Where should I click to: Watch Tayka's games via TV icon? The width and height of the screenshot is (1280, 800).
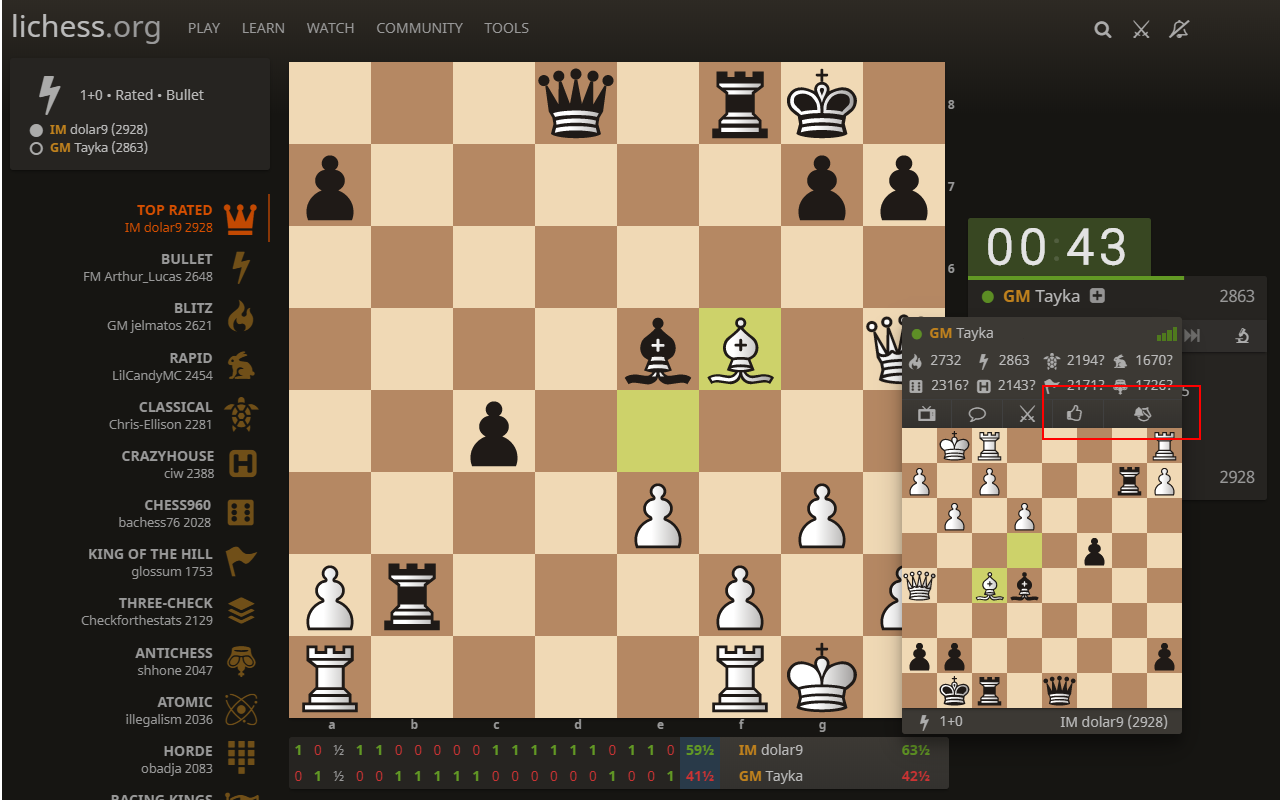coord(927,413)
